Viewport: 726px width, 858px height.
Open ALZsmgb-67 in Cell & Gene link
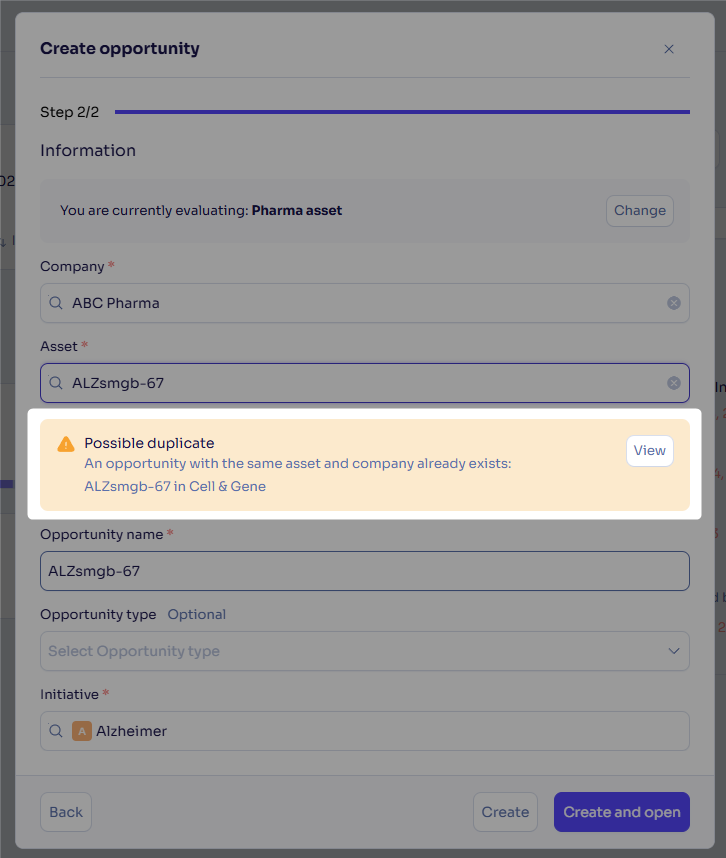click(x=175, y=486)
